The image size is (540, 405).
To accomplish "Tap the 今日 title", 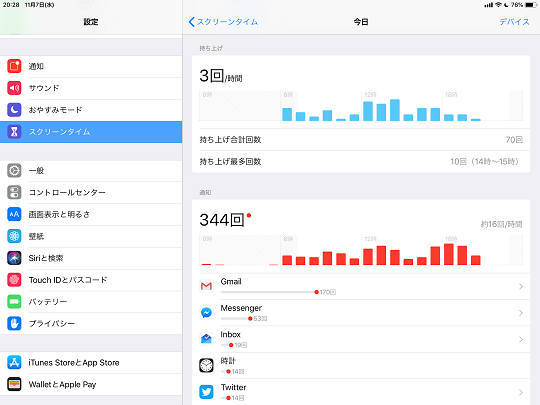I will pos(361,22).
